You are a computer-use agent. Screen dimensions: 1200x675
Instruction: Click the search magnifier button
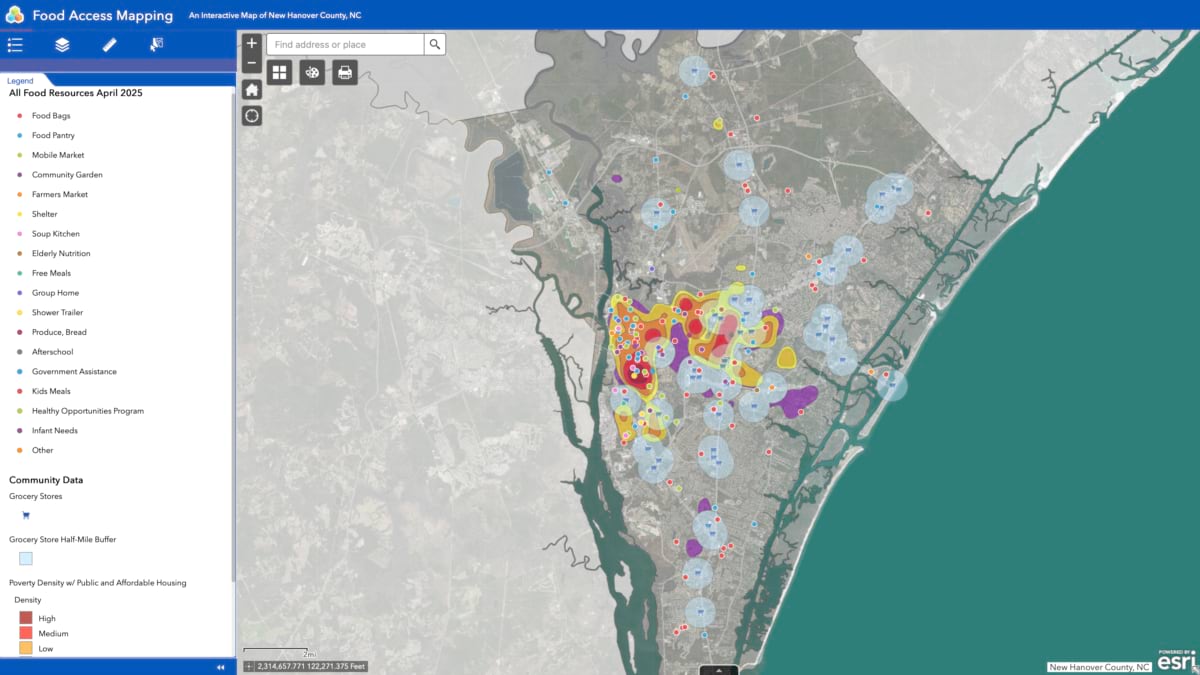click(435, 44)
